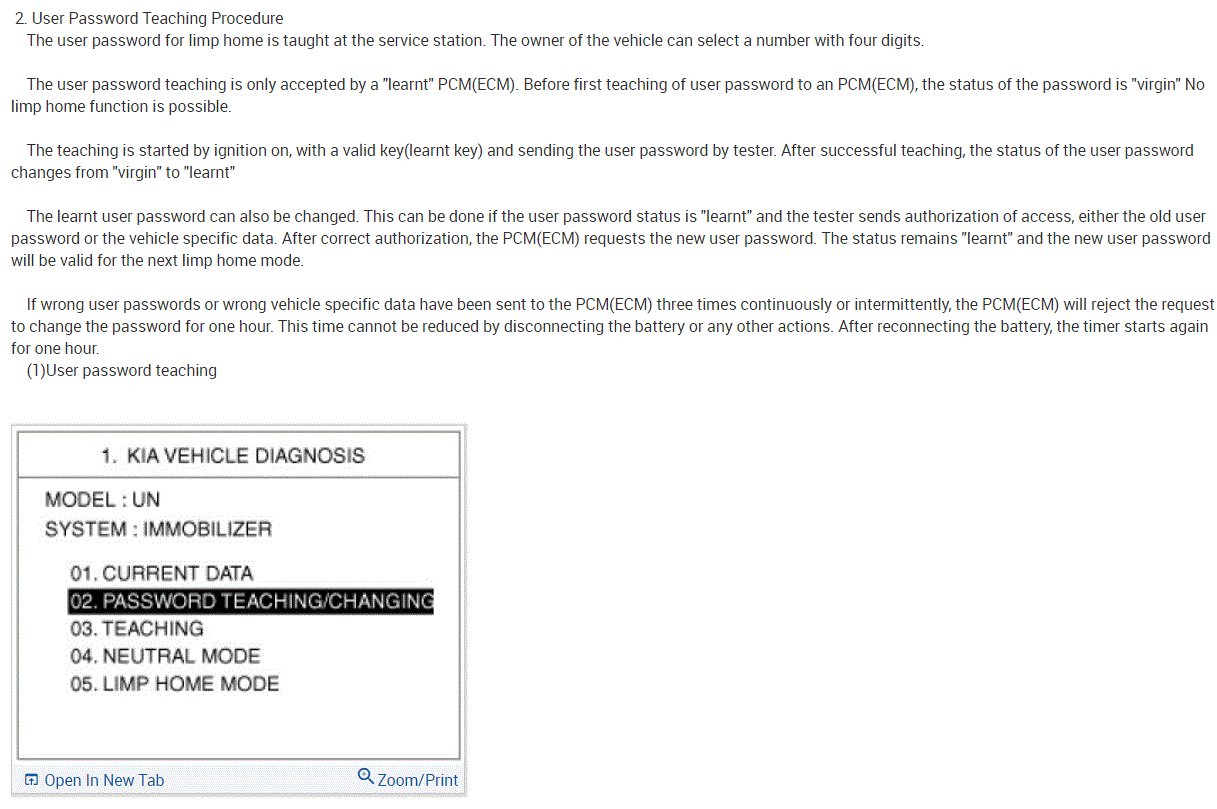
Task: Click the empty area of the diagnostic screen image
Action: 239,728
